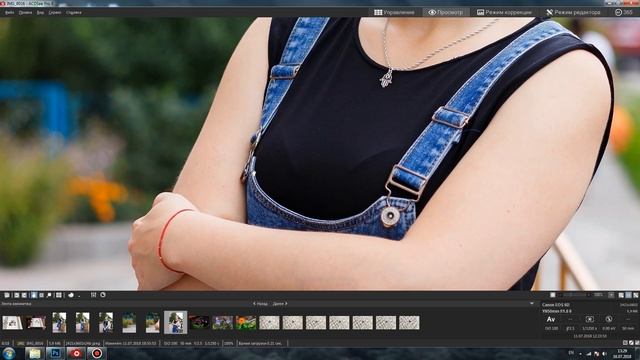Open the Правка menu

point(25,13)
